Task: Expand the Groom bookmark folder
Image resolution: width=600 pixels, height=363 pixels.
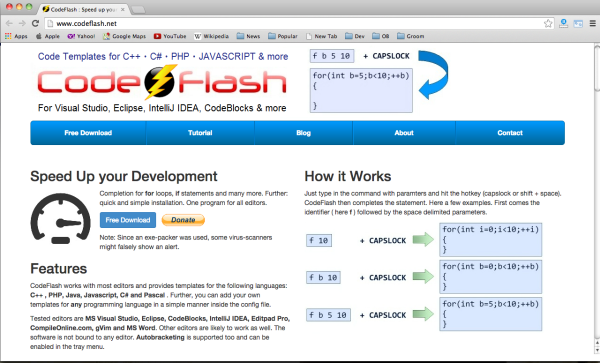Action: click(411, 36)
